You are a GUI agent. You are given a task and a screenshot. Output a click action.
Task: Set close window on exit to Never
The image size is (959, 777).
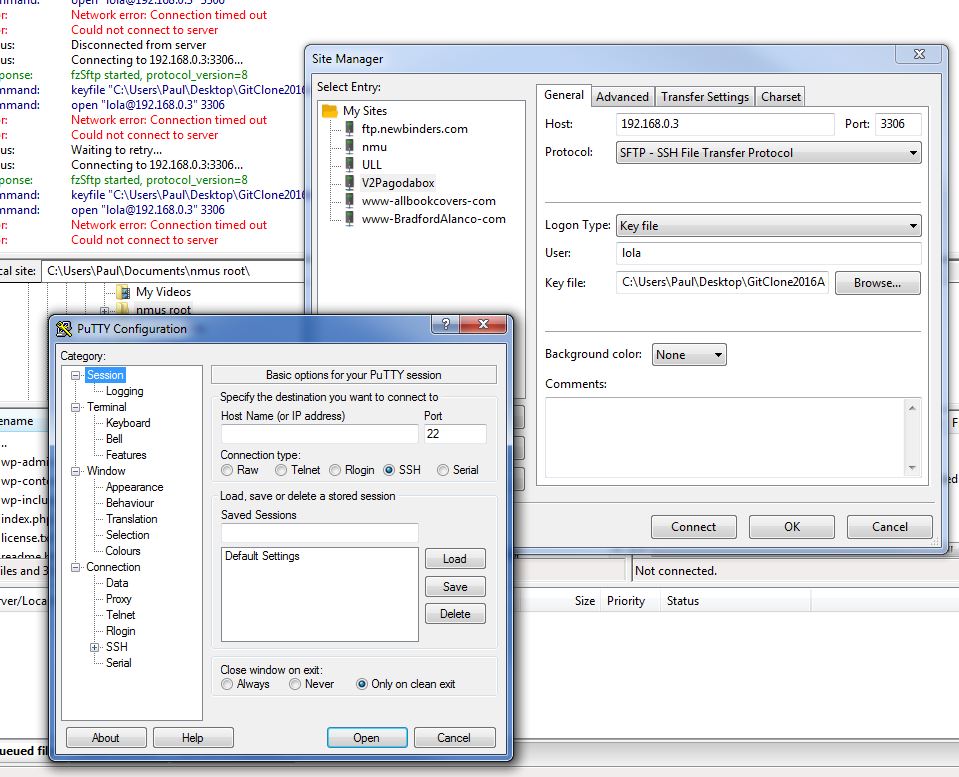pos(295,684)
